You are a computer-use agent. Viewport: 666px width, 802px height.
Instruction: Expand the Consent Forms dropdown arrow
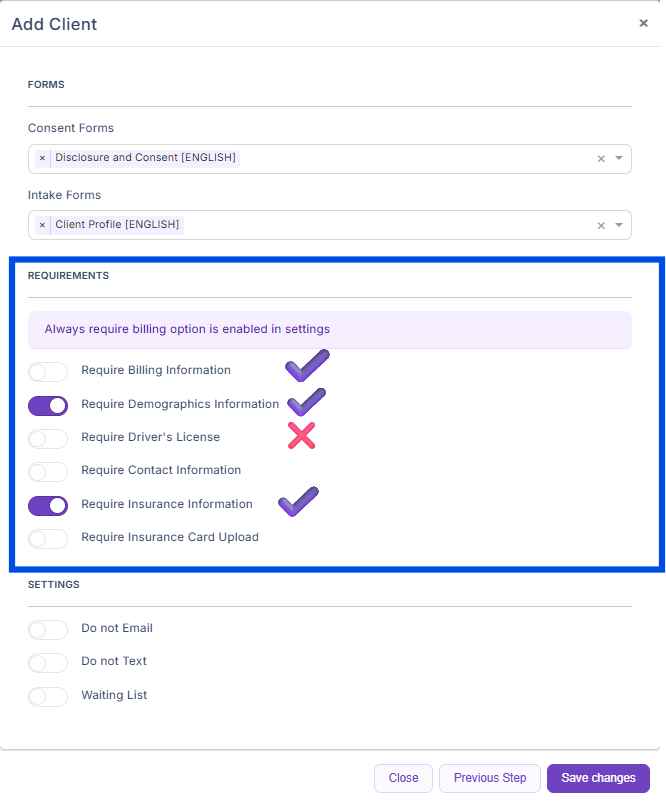click(x=619, y=159)
